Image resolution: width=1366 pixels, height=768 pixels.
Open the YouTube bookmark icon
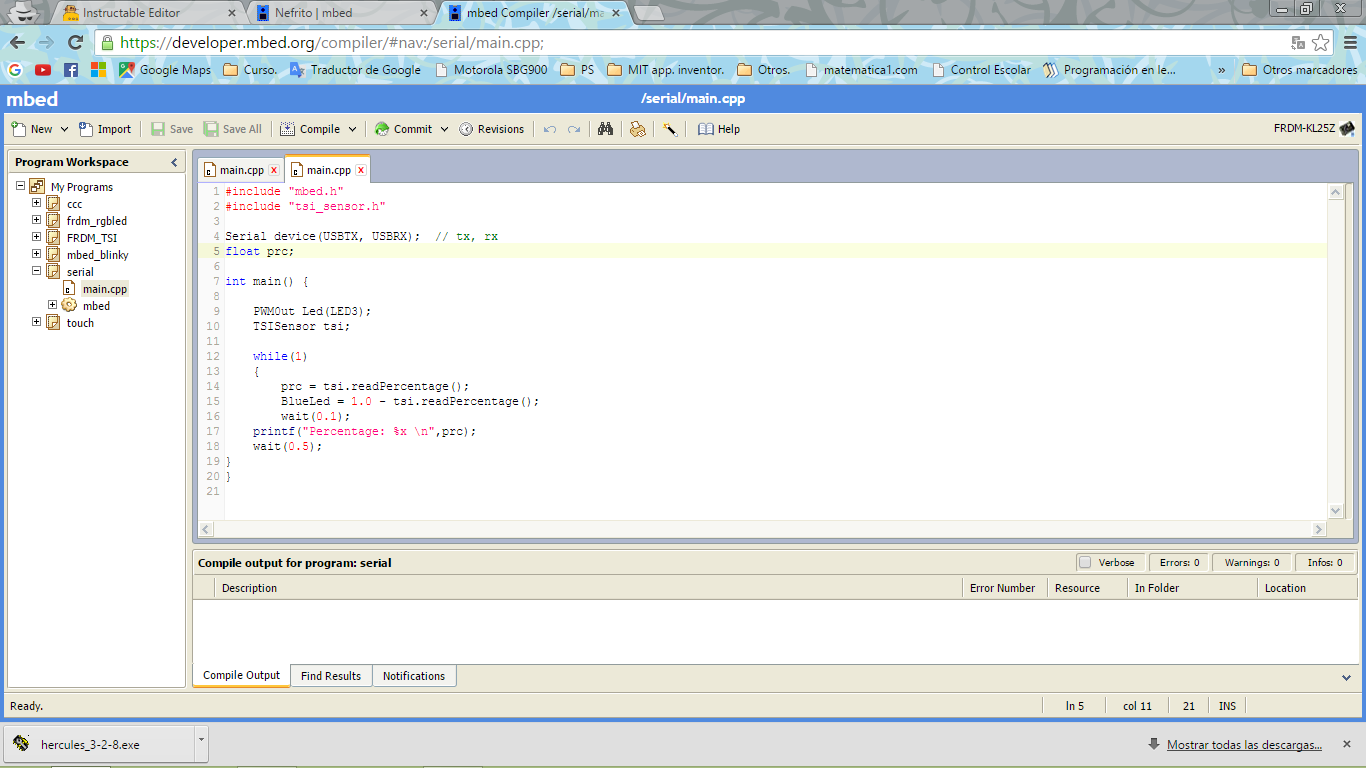(x=43, y=70)
